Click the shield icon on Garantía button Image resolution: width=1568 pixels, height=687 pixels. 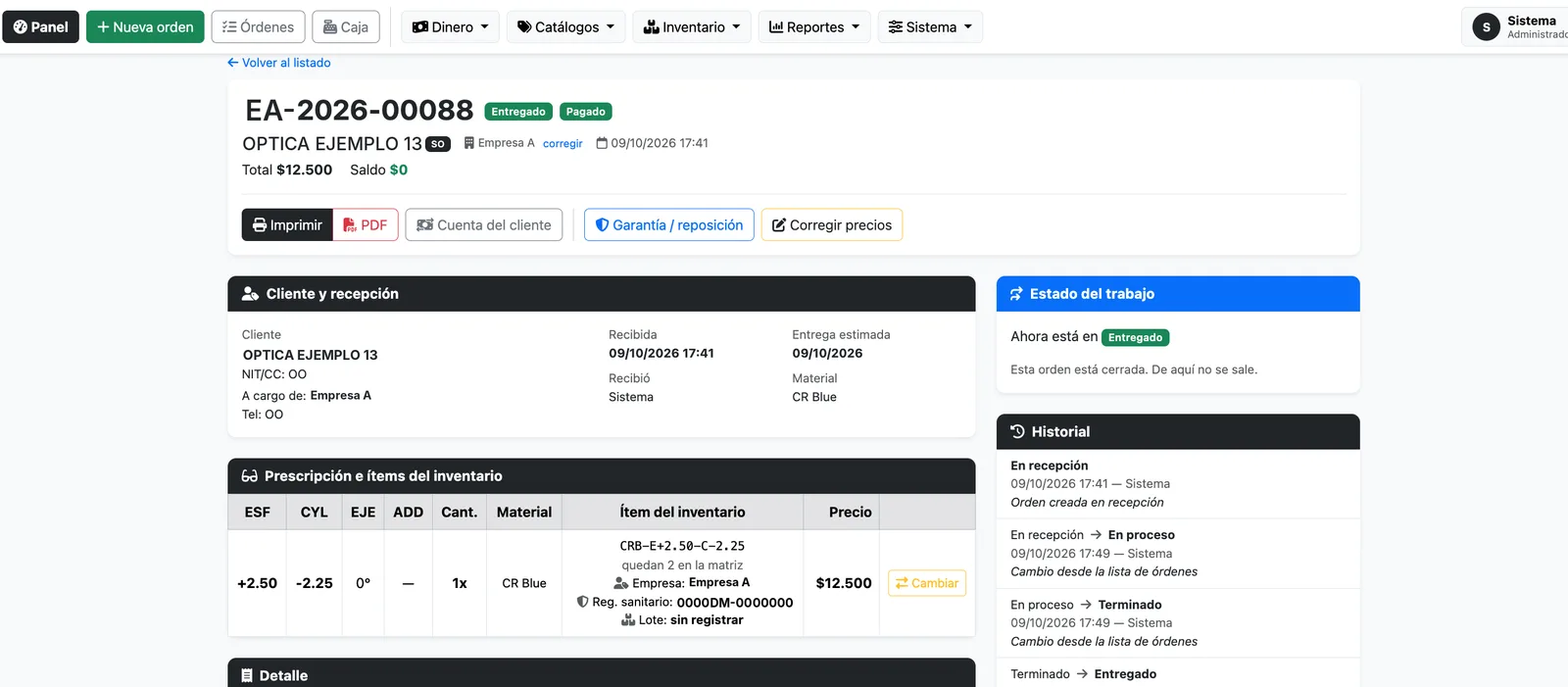[x=603, y=225]
